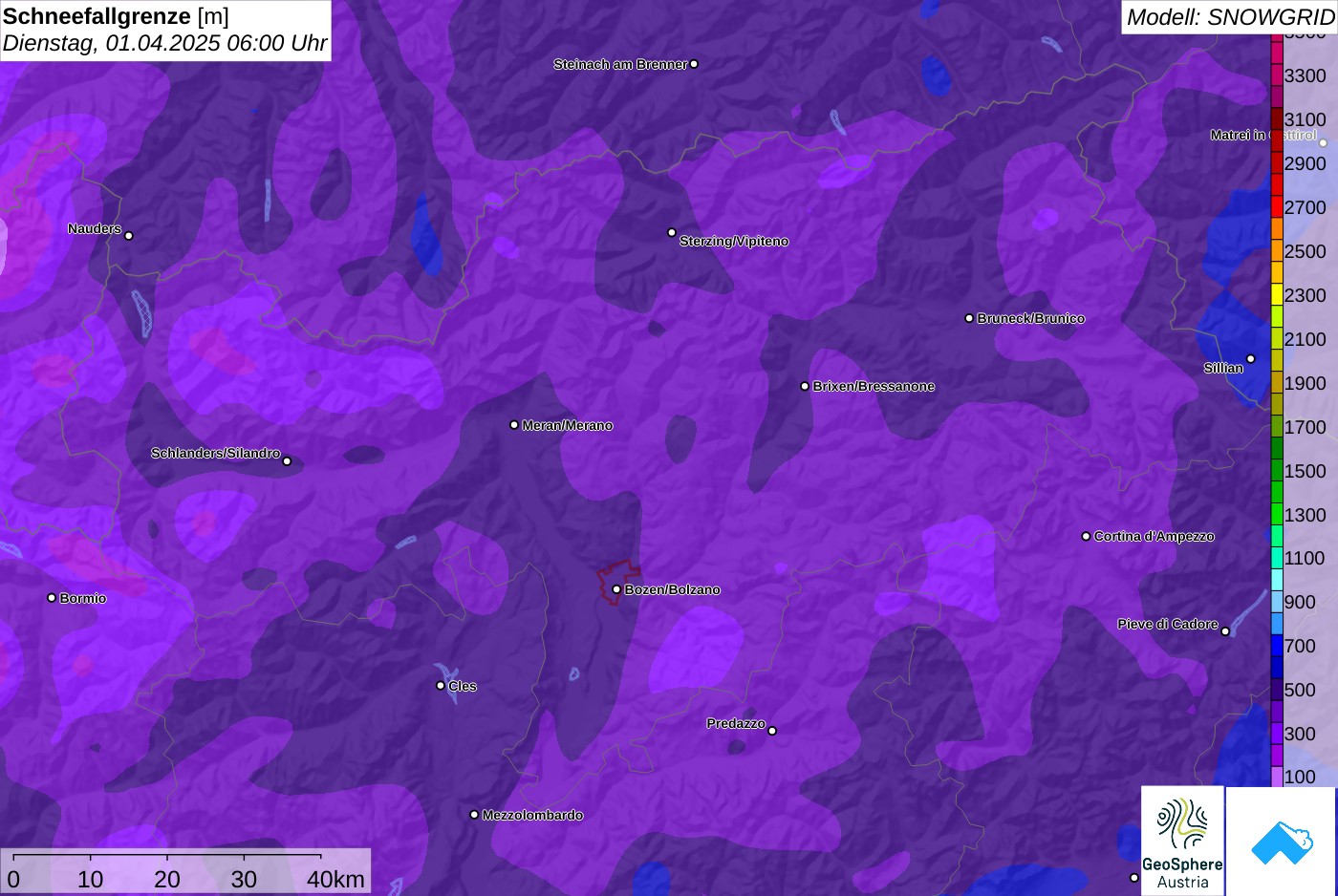Image resolution: width=1338 pixels, height=896 pixels.
Task: Click the Bozen/Bolzano city marker dot
Action: tap(616, 589)
